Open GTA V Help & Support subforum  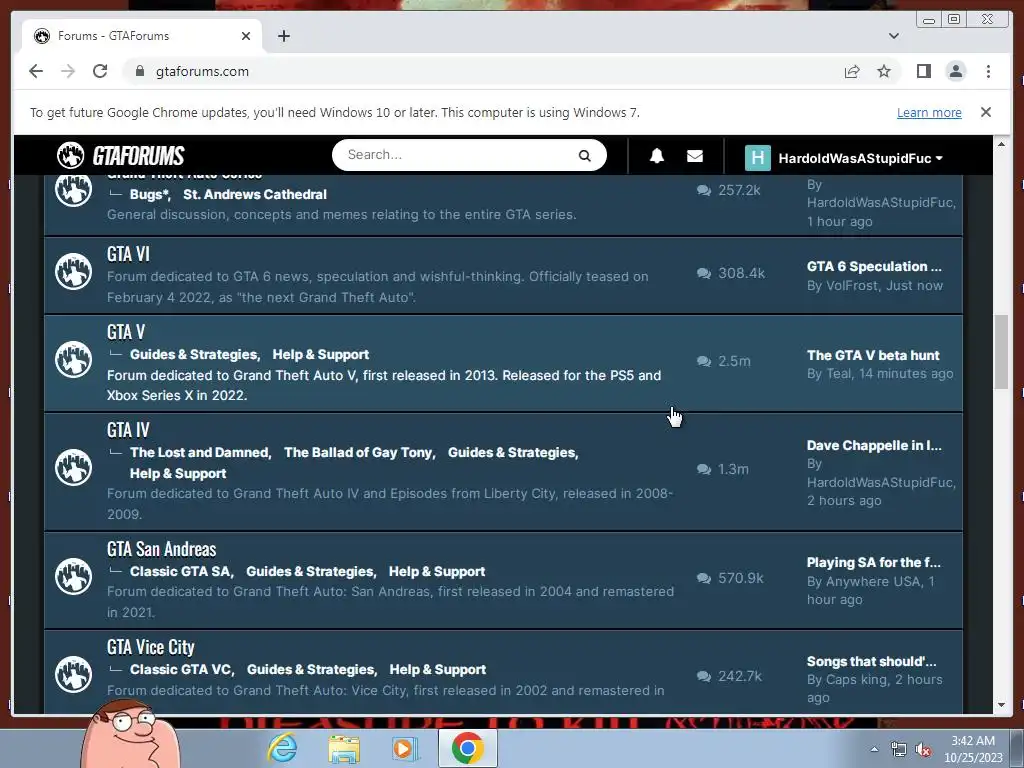click(x=321, y=355)
